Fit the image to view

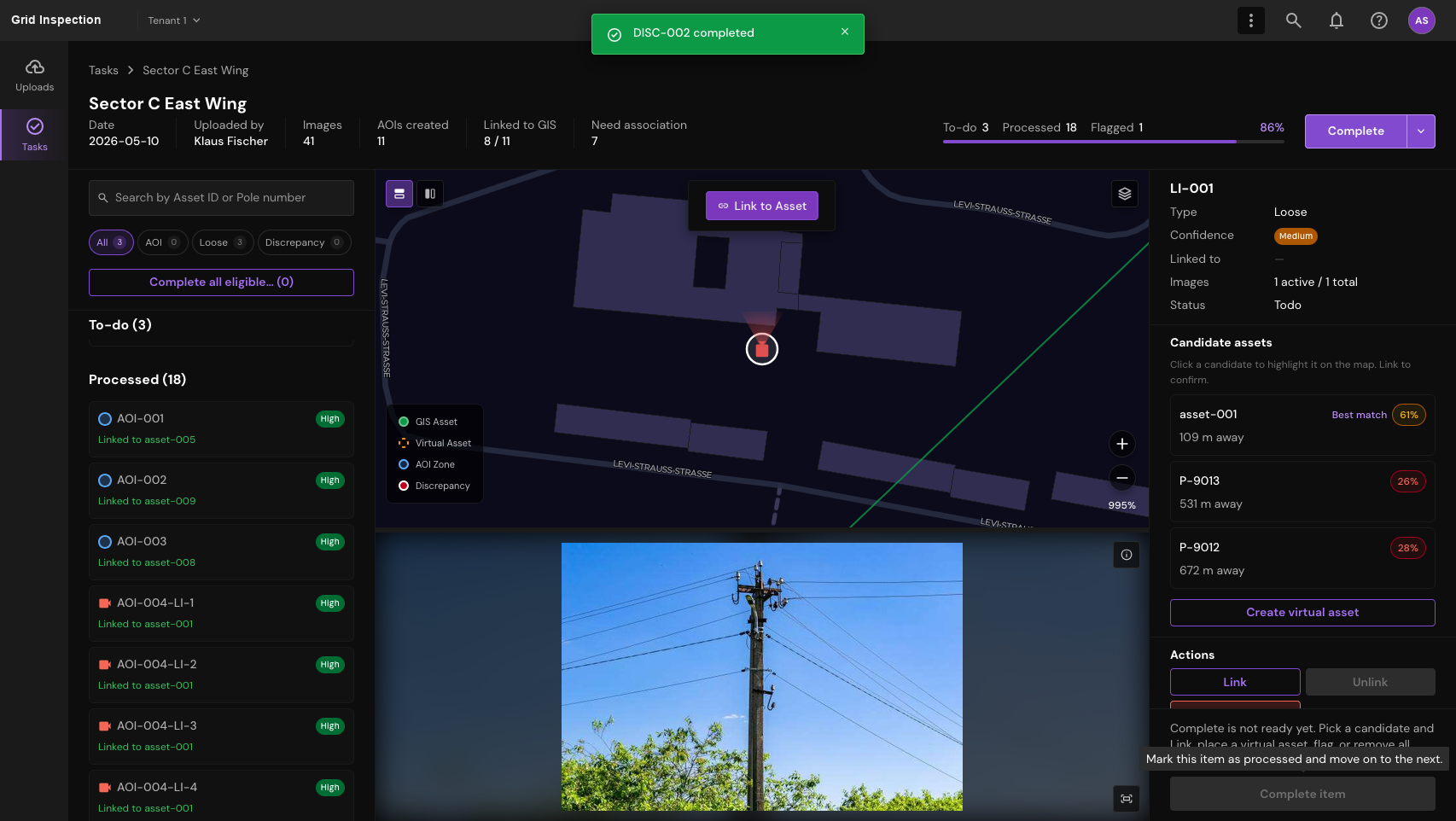click(1127, 799)
